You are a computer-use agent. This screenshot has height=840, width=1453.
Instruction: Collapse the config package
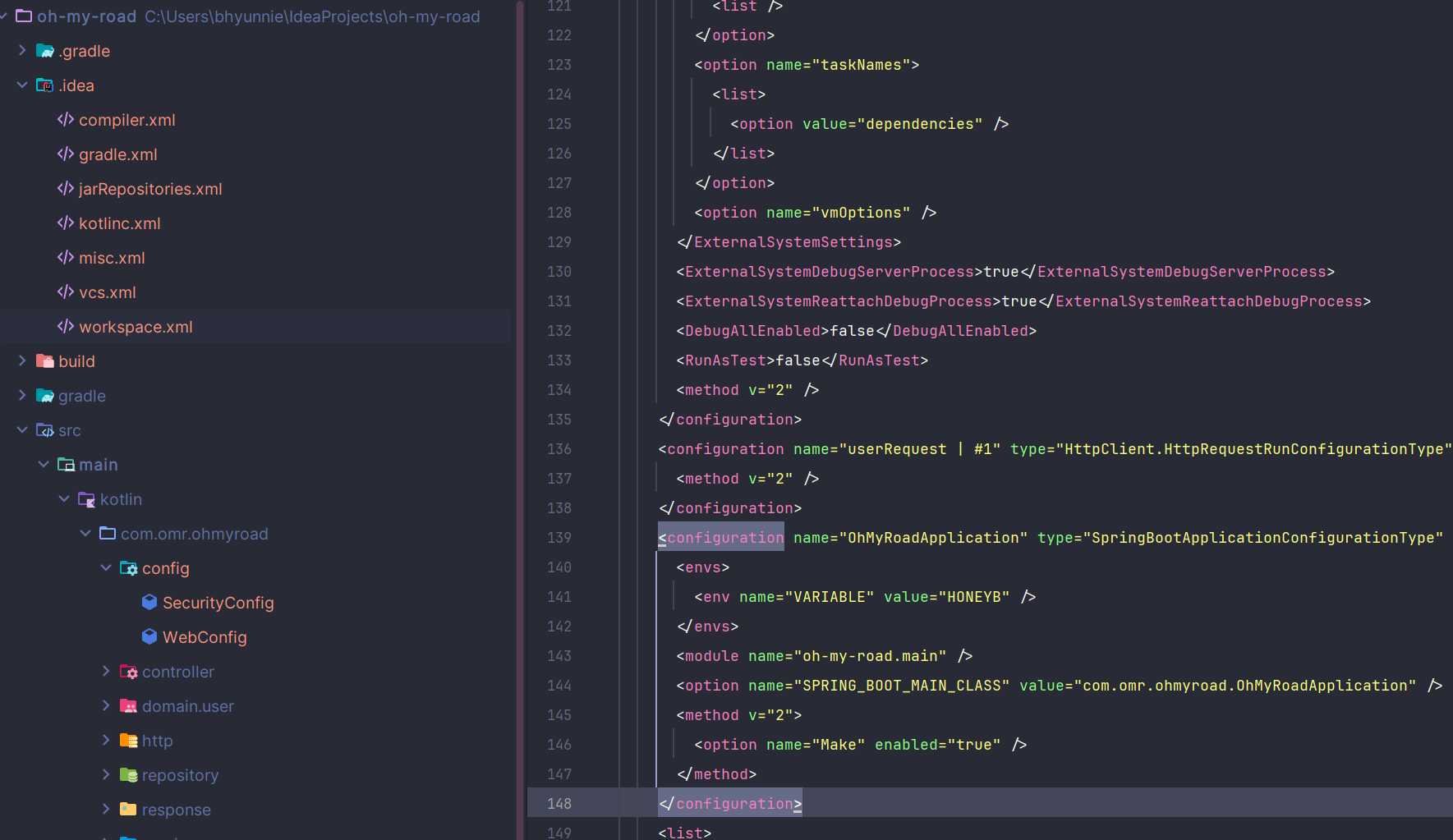[x=106, y=568]
